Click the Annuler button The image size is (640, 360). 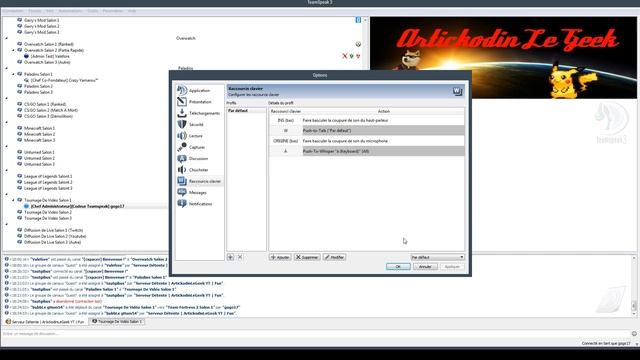point(425,267)
